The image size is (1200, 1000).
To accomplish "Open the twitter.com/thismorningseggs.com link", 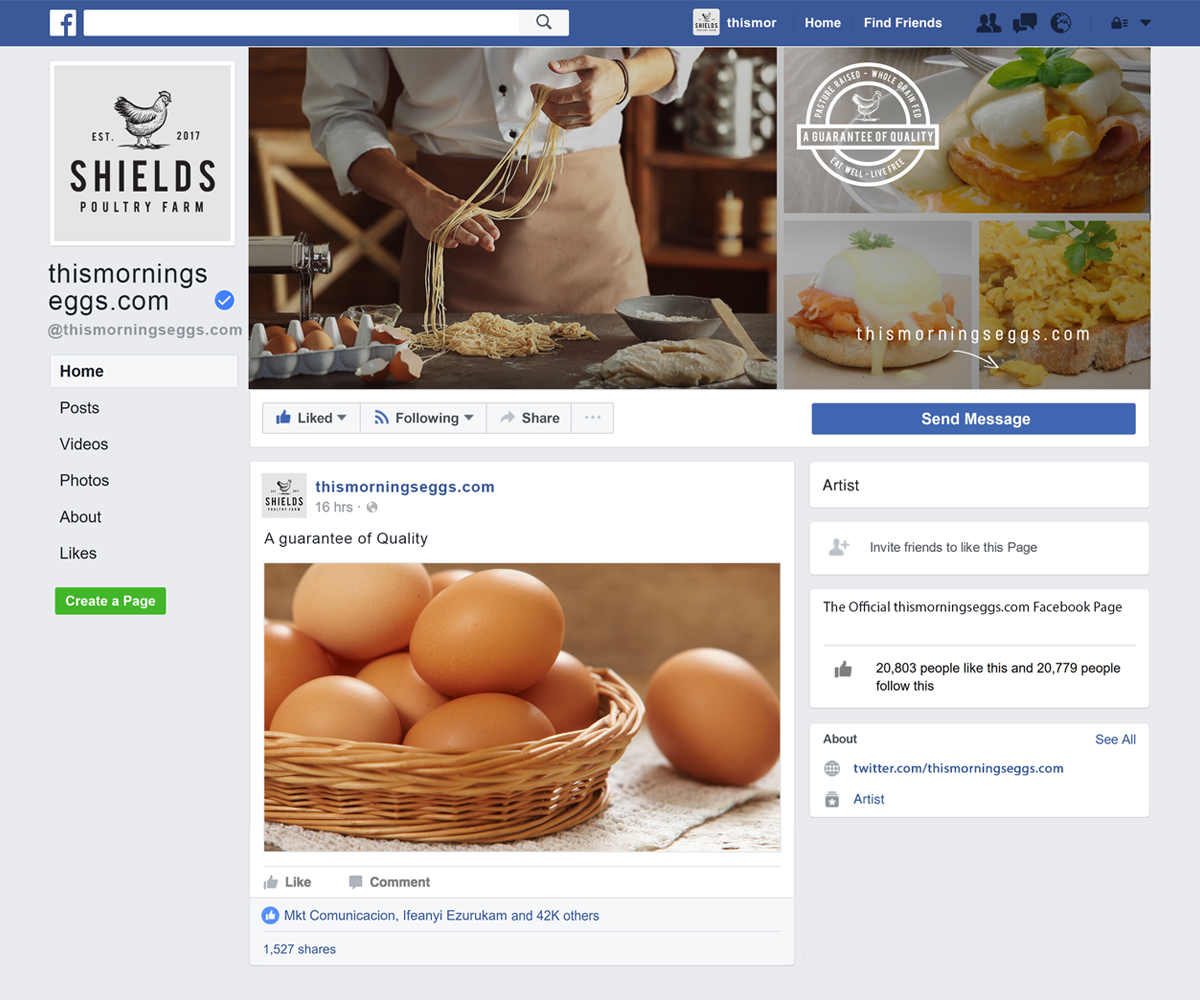I will (x=958, y=769).
